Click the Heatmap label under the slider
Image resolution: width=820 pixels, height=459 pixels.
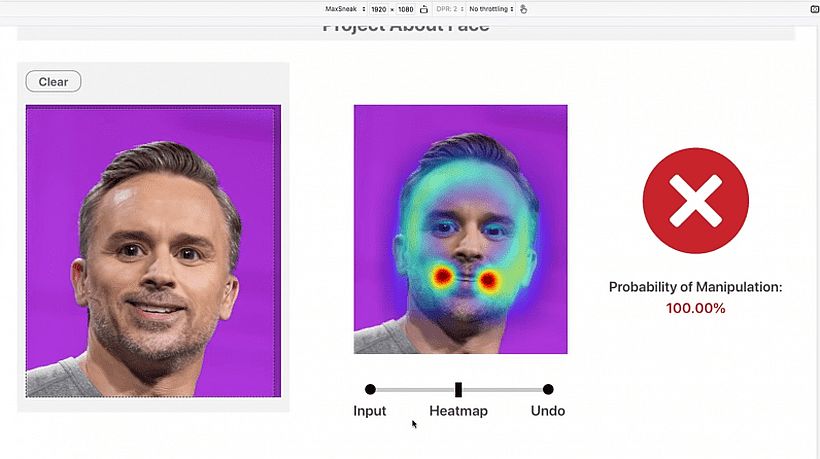pos(458,411)
